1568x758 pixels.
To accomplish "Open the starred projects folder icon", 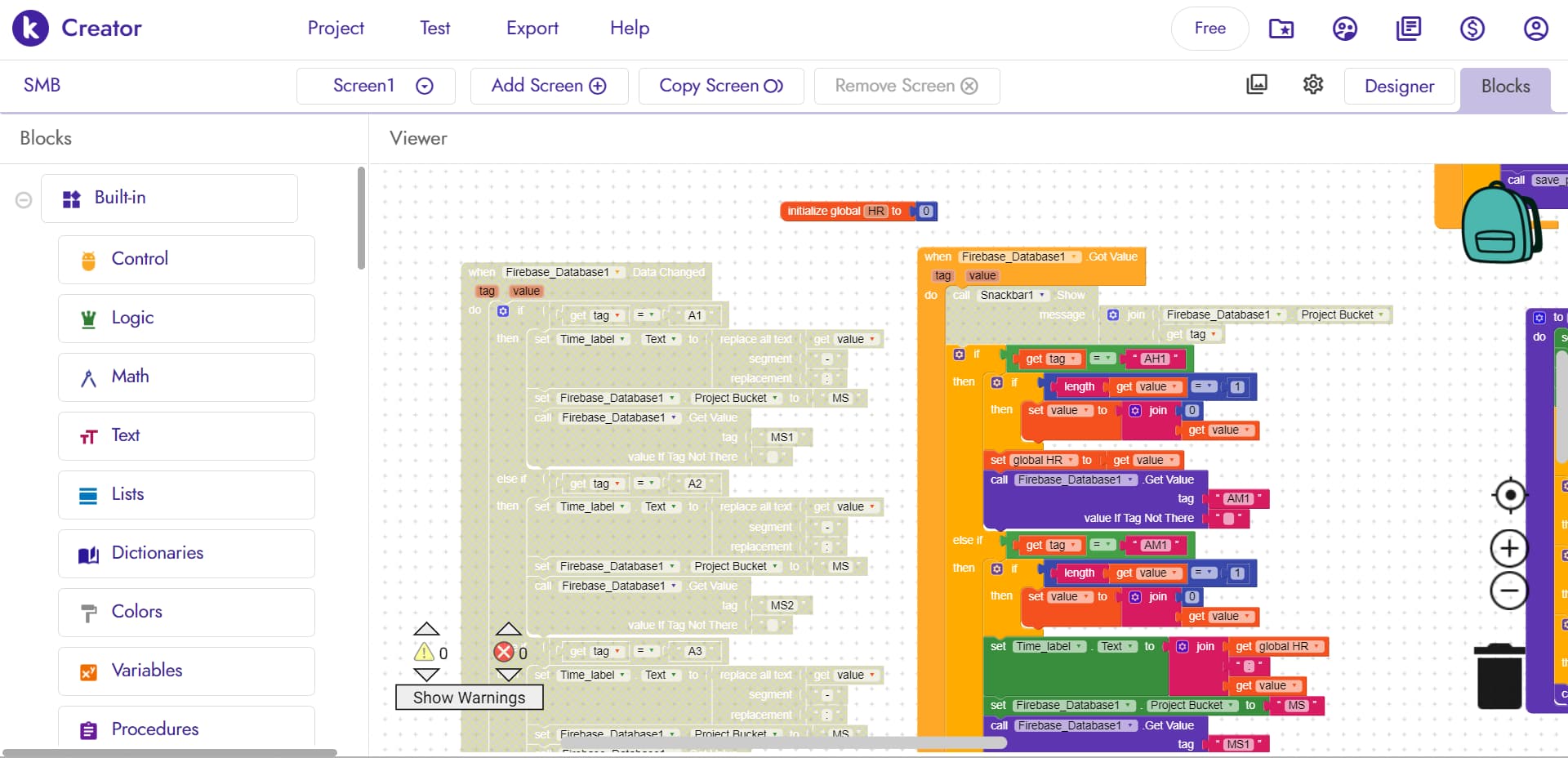I will click(x=1281, y=29).
